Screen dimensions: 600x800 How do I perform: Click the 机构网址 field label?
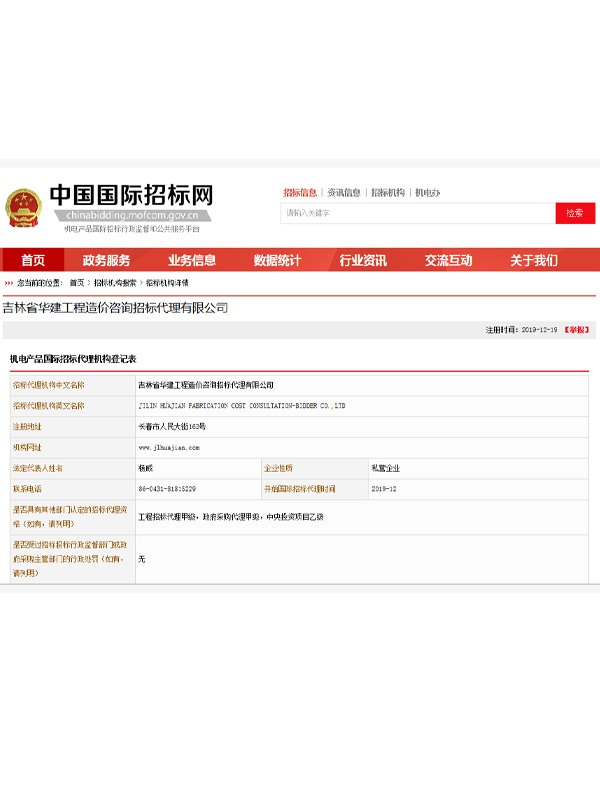pyautogui.click(x=27, y=447)
